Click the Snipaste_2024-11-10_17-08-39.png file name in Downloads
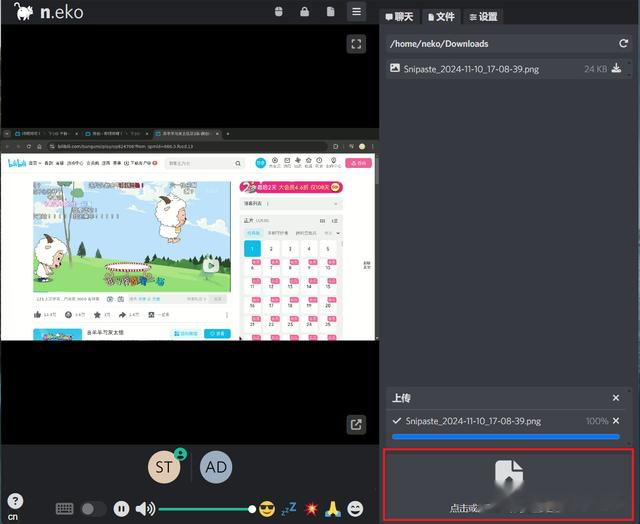 [471, 69]
